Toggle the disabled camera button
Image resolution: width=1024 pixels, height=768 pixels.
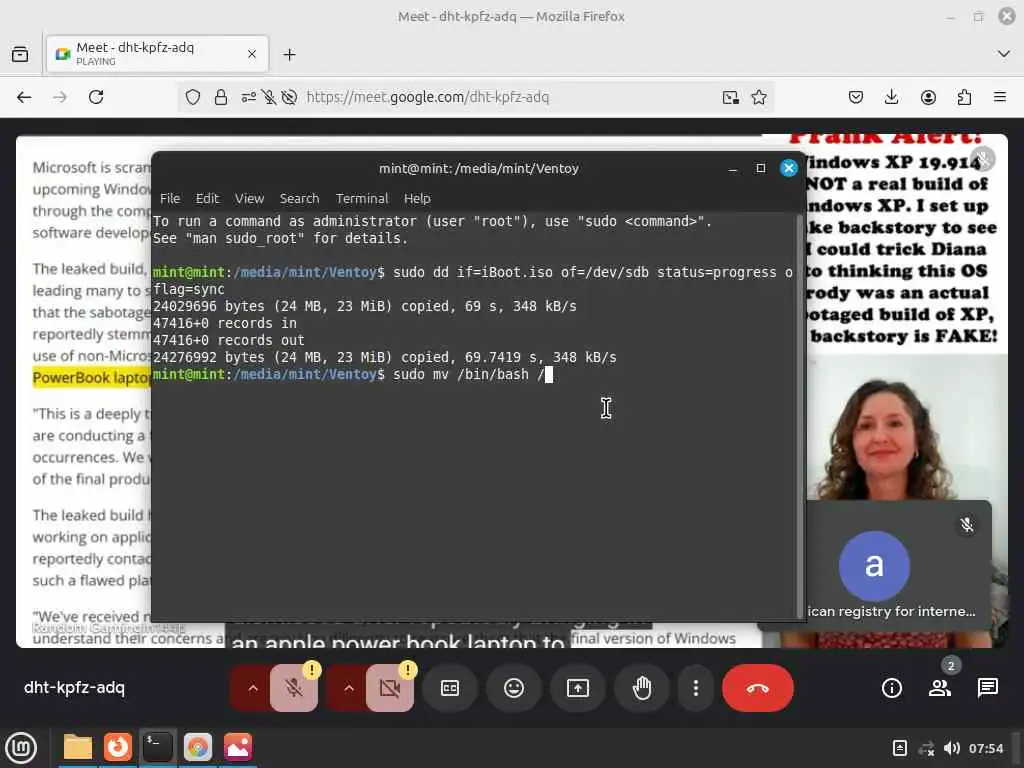tap(390, 688)
